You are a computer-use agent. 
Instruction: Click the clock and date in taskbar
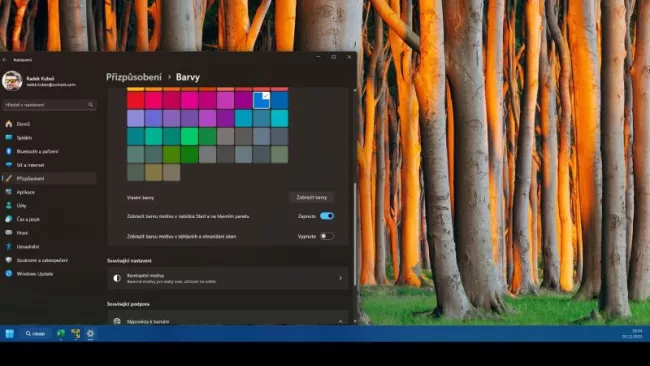pos(632,334)
